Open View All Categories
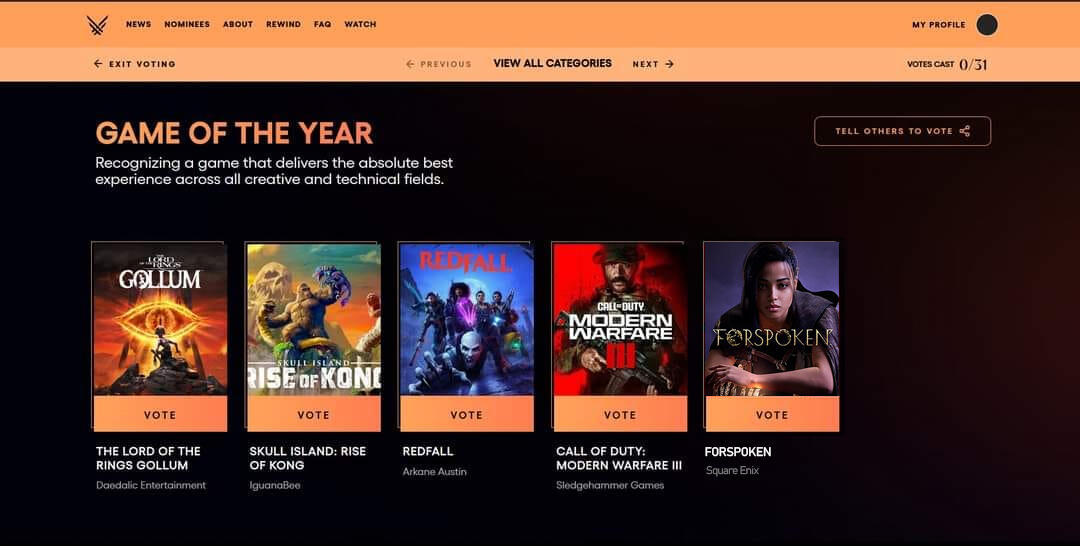The height and width of the screenshot is (546, 1080). click(552, 63)
